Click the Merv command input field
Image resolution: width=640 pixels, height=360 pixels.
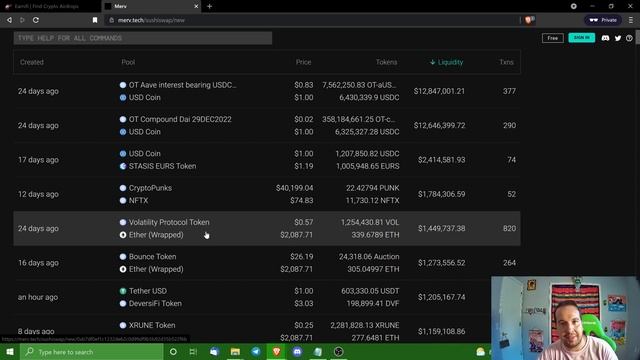click(143, 38)
